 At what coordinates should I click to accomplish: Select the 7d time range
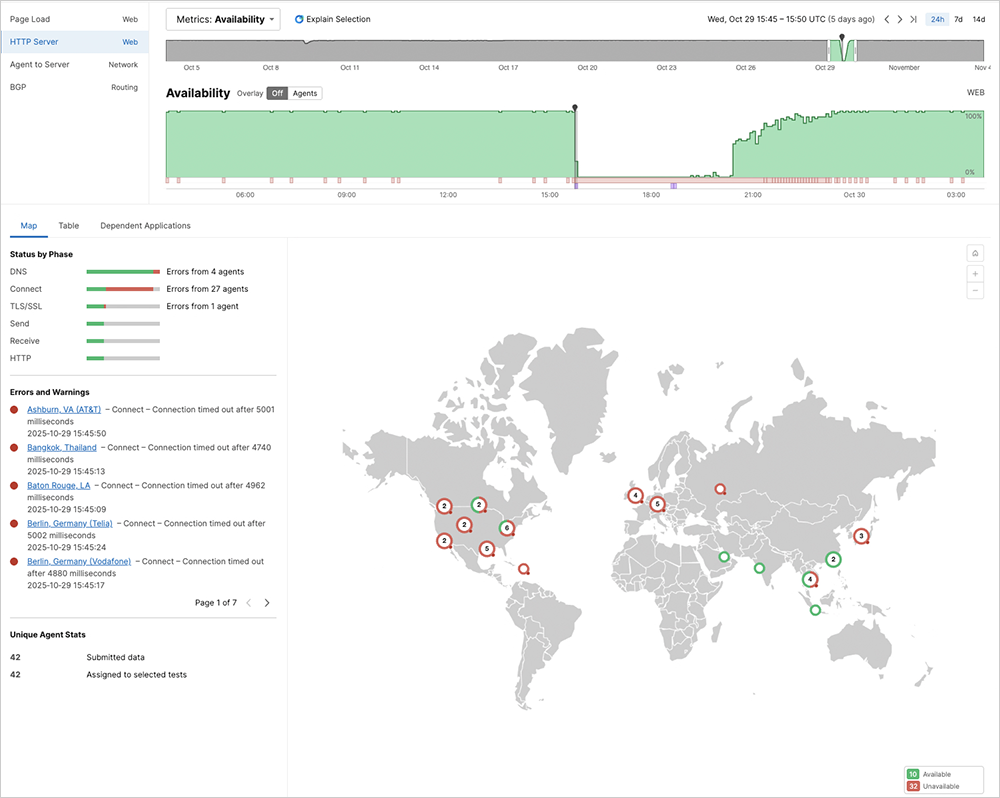click(x=959, y=19)
